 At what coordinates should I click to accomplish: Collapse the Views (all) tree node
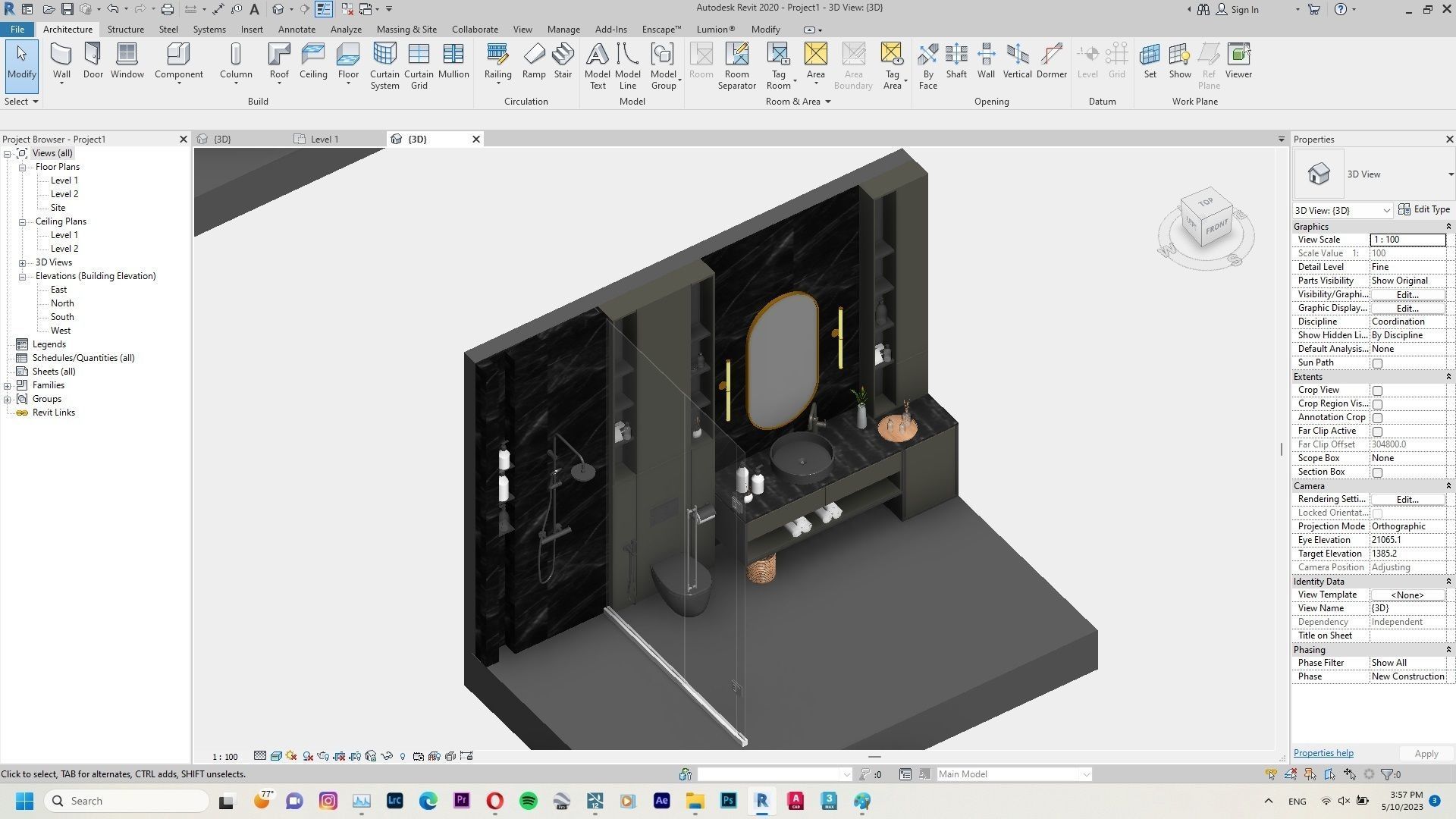[x=8, y=153]
